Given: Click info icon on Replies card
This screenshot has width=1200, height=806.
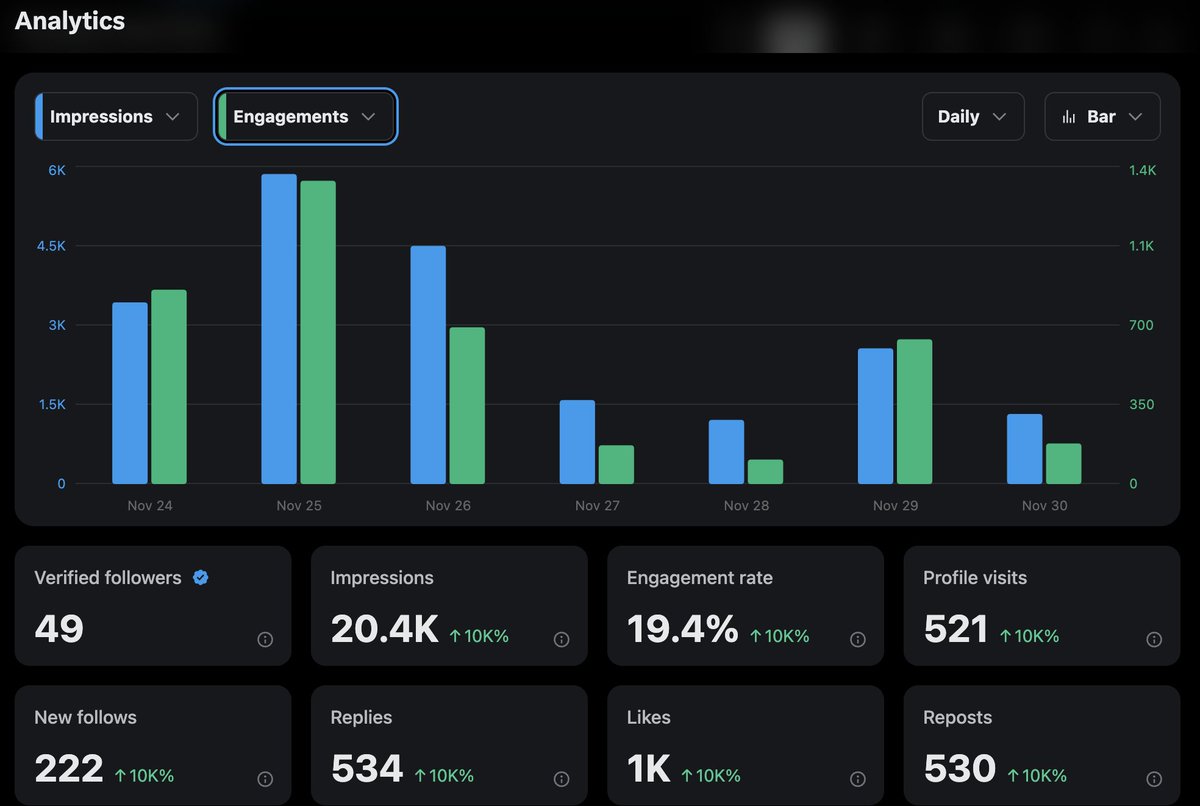Looking at the screenshot, I should (562, 779).
